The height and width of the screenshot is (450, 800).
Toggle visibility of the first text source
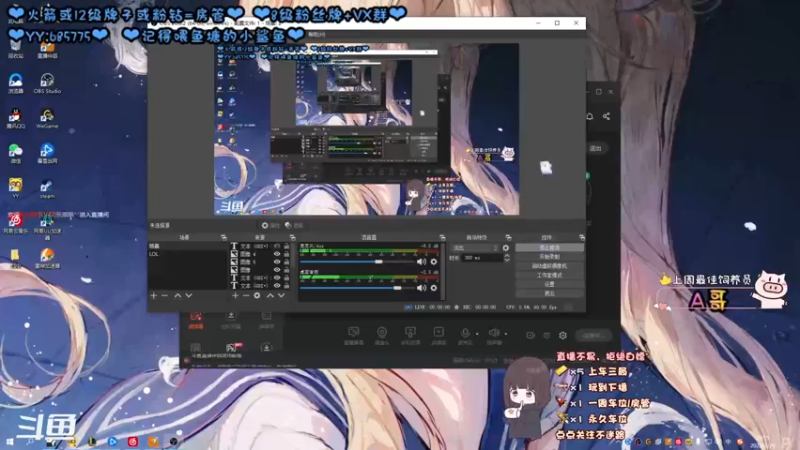[277, 246]
